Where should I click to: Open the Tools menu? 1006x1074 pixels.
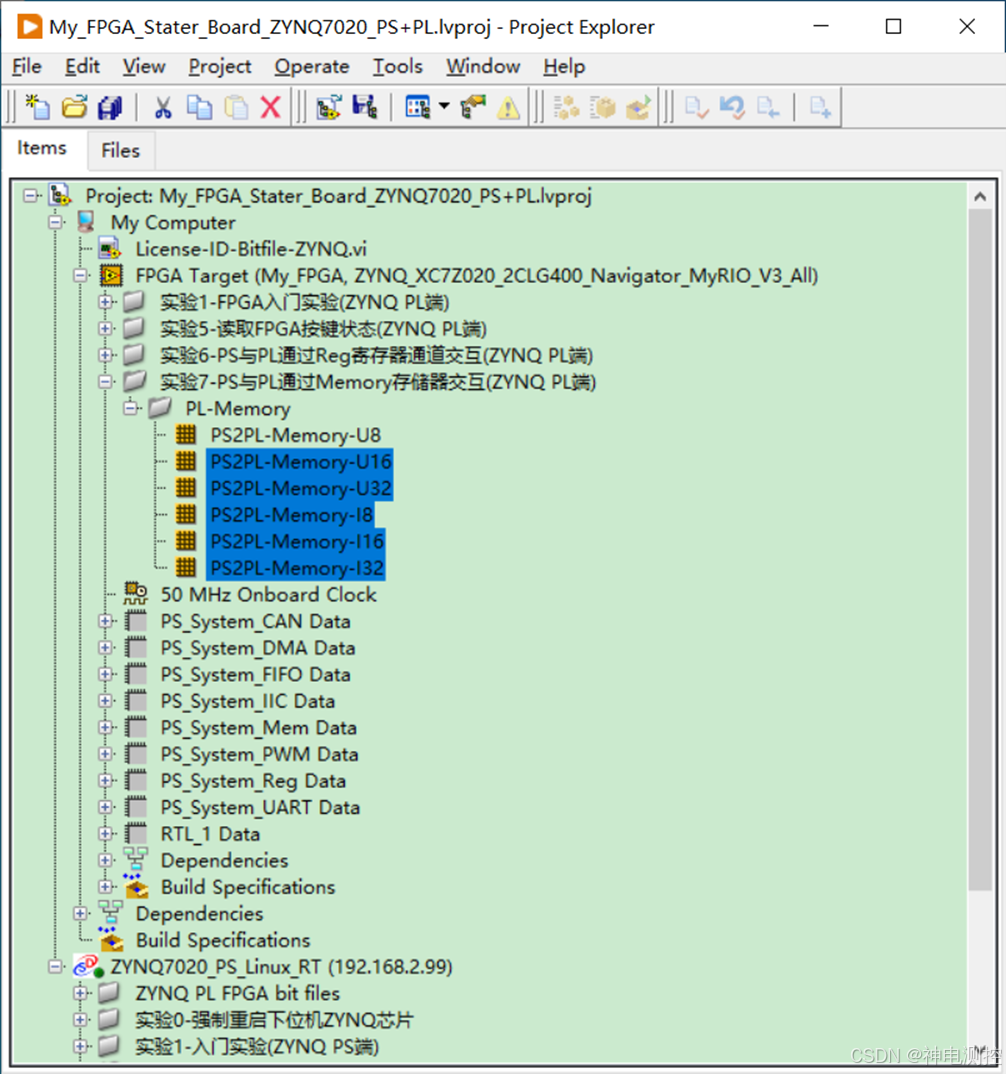397,66
